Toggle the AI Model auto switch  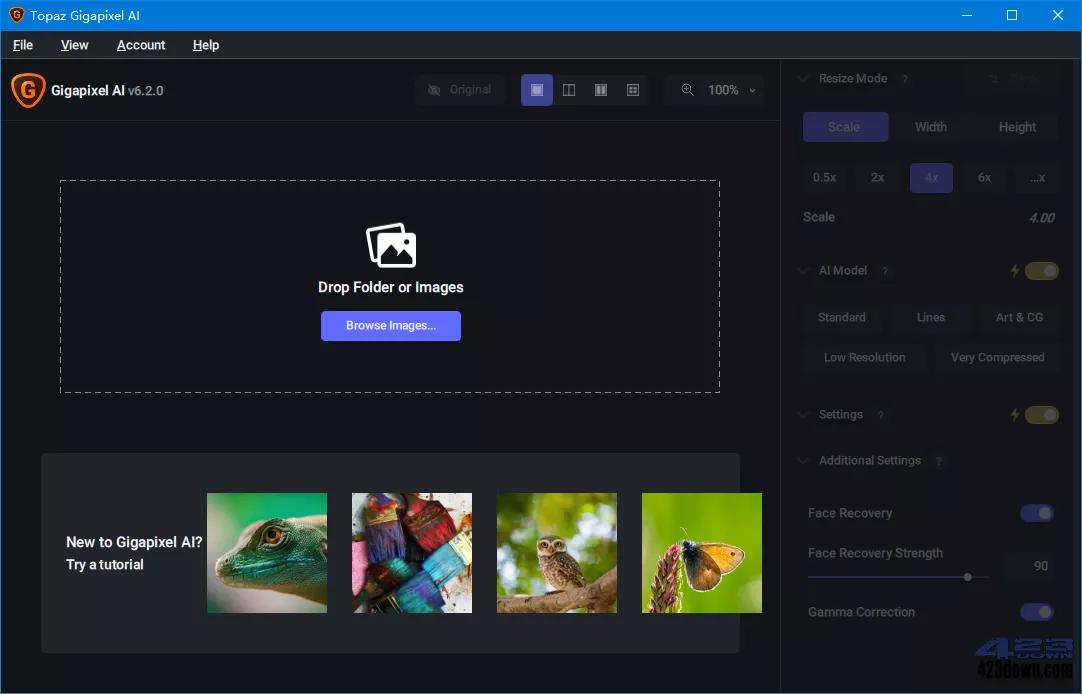click(x=1041, y=271)
